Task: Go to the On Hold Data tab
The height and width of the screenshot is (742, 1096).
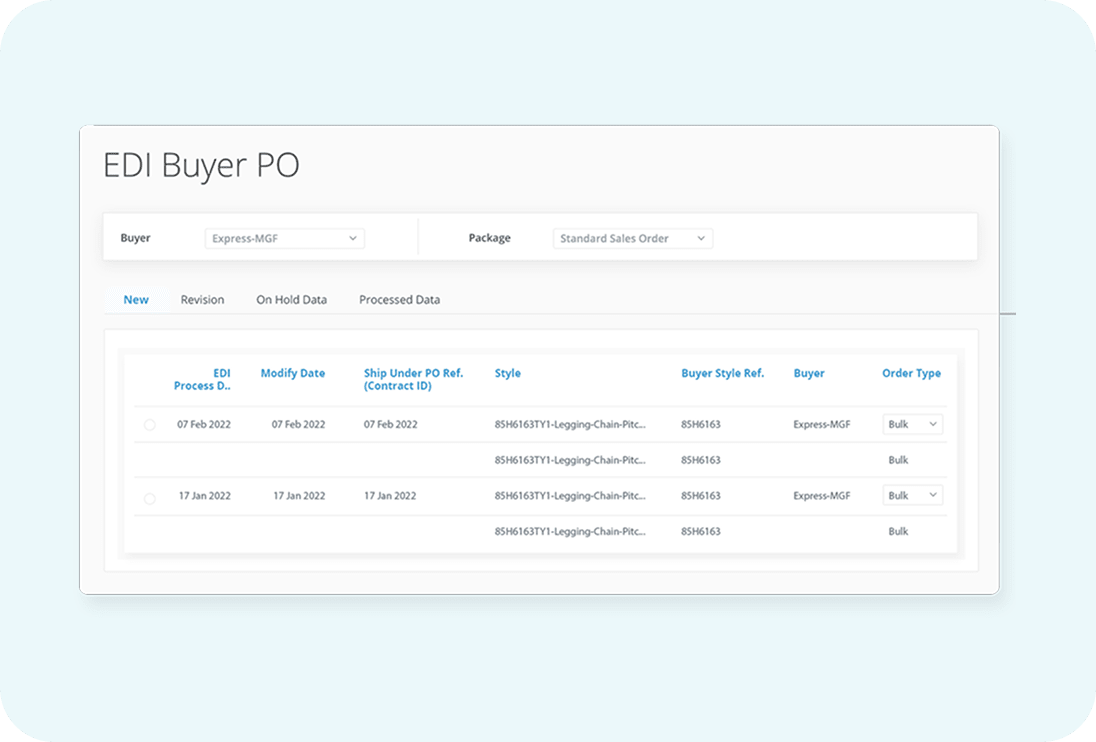Action: [291, 300]
